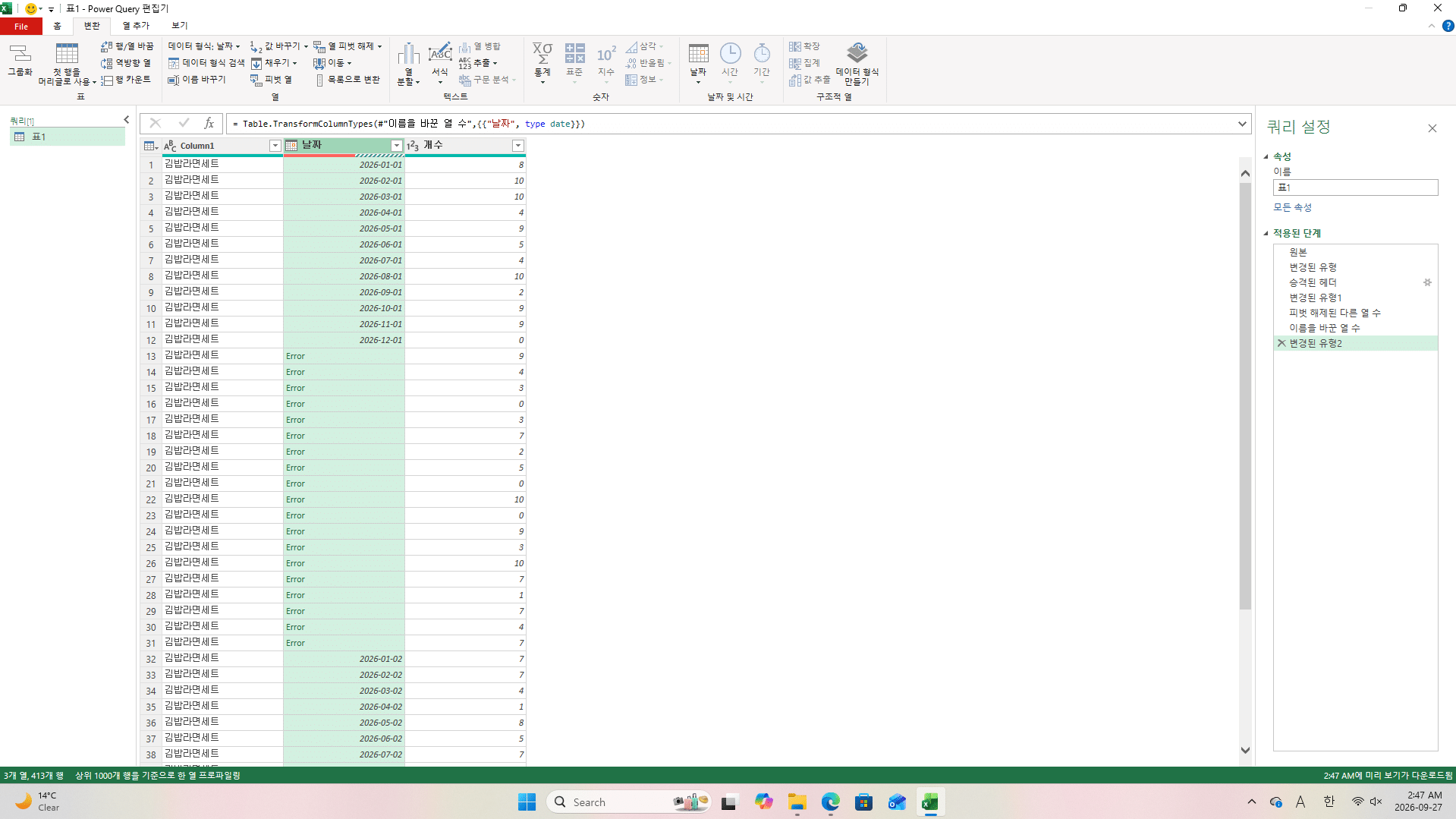Click 목록으로 변환 (Convert to List)

pyautogui.click(x=347, y=80)
